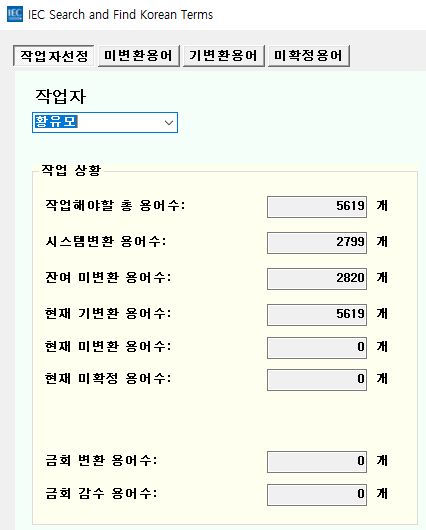Image resolution: width=426 pixels, height=530 pixels.
Task: Open the 미변환용어 tab
Action: coord(139,55)
